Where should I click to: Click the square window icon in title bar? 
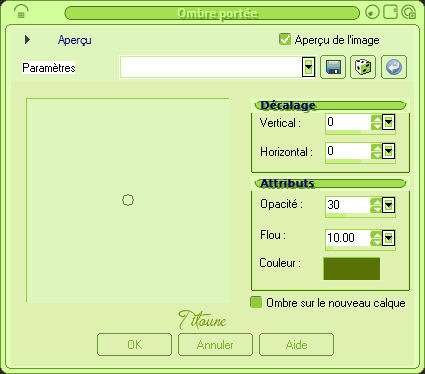[390, 12]
